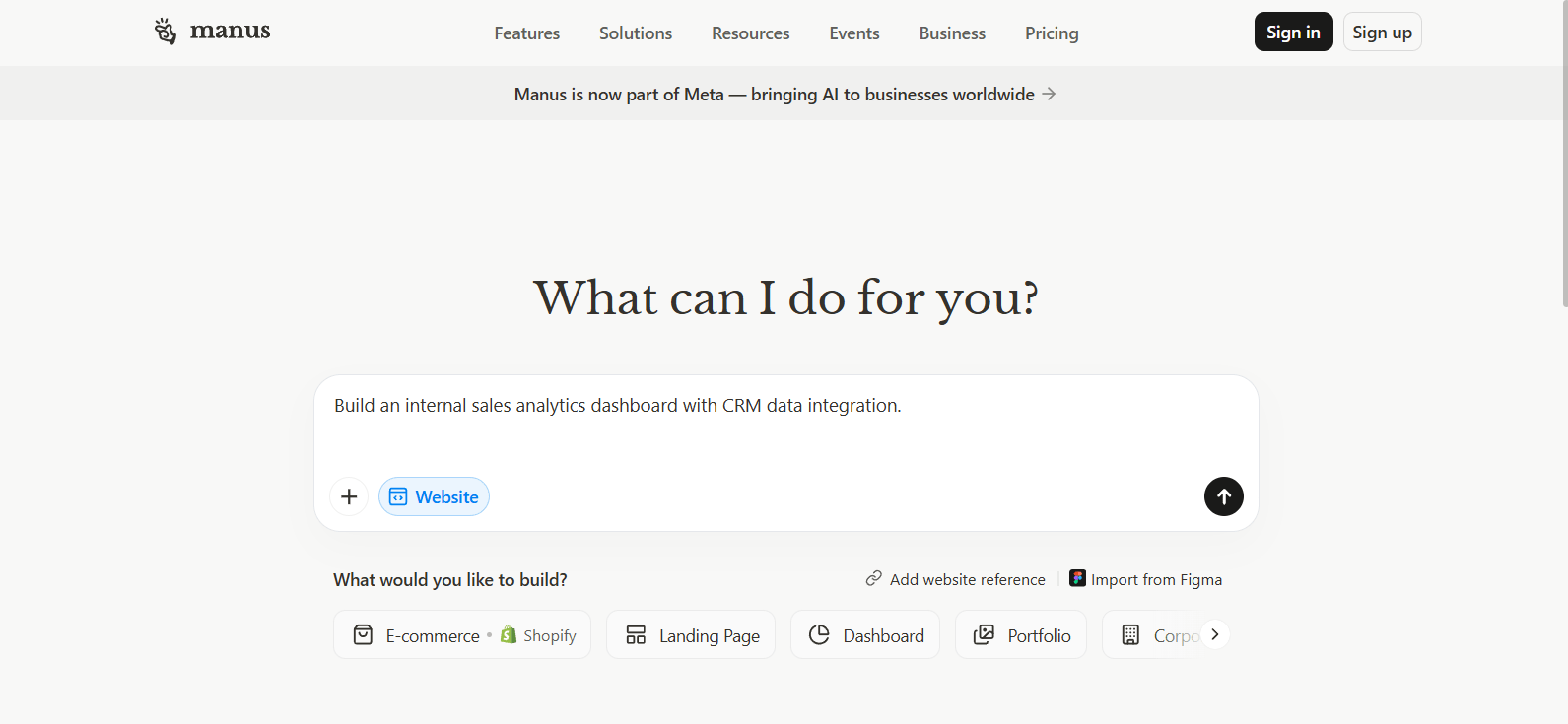Open the Business nav item
Image resolution: width=1568 pixels, height=724 pixels.
pos(952,33)
